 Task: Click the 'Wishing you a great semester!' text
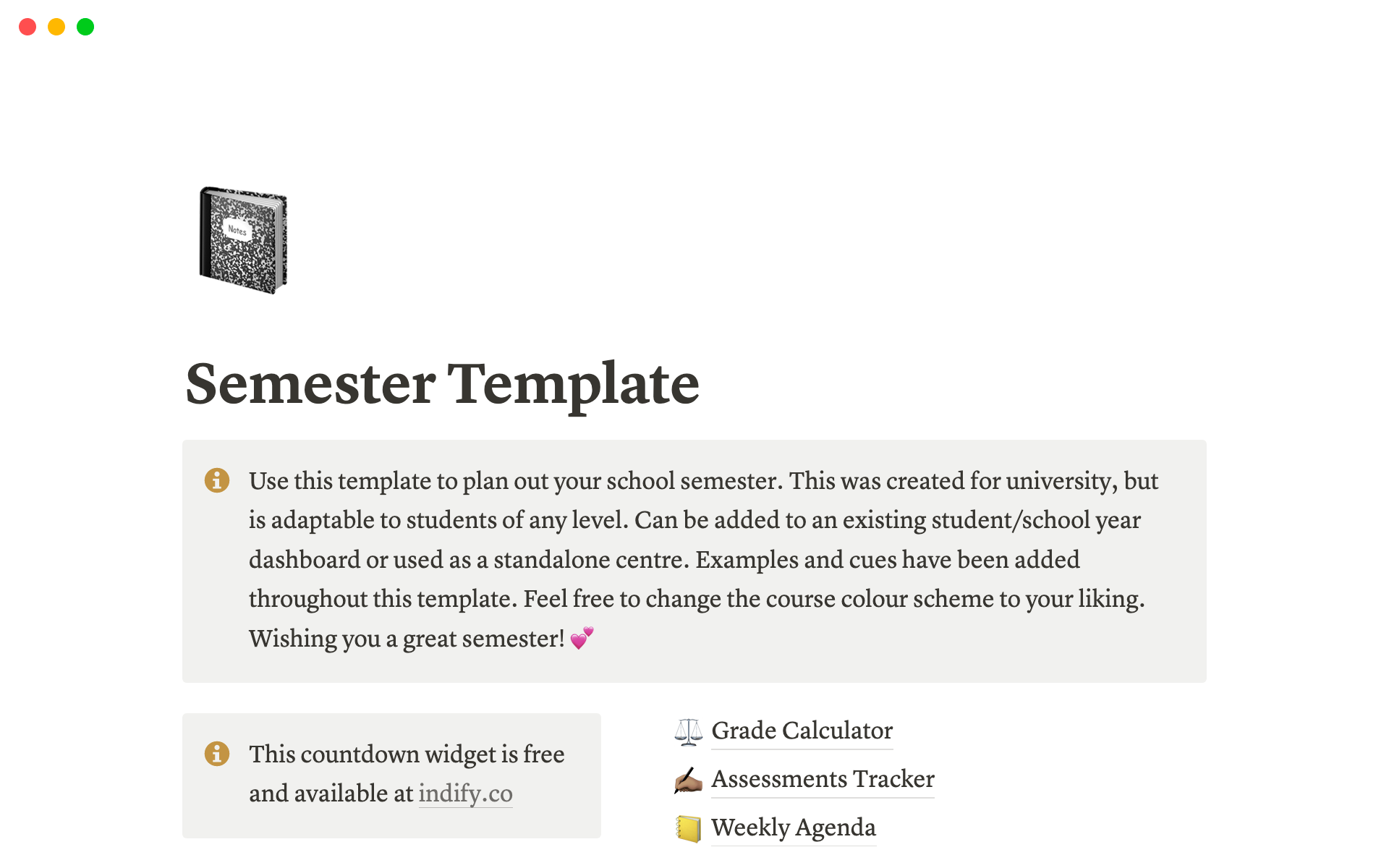click(407, 639)
